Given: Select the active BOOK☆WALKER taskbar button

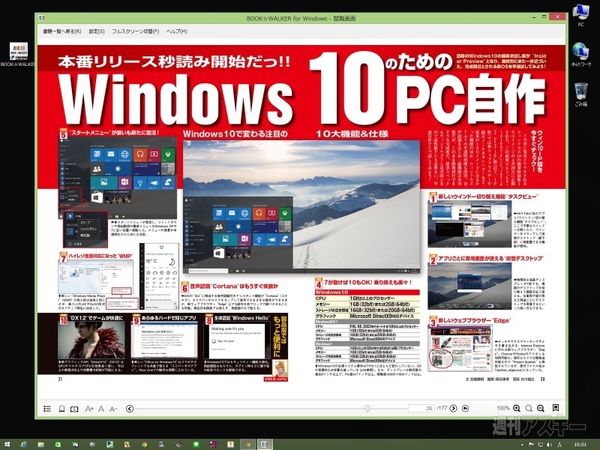Looking at the screenshot, I should point(264,444).
